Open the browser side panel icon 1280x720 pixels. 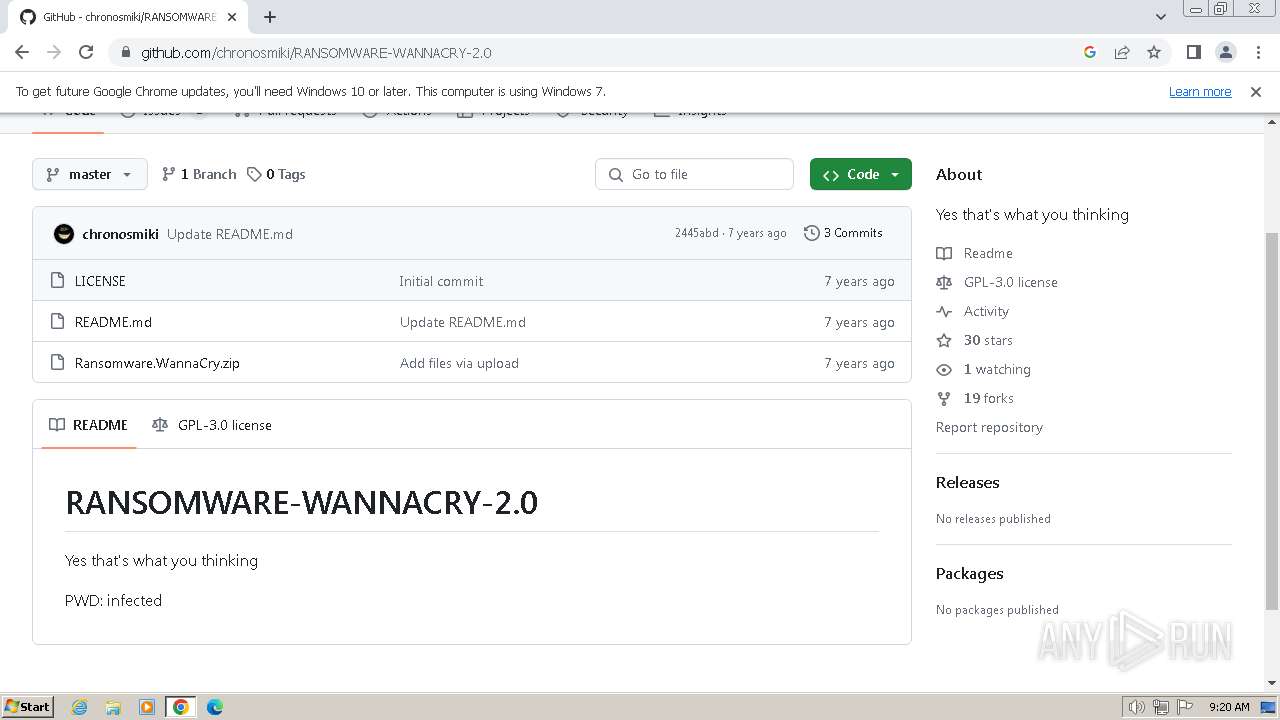pyautogui.click(x=1193, y=52)
